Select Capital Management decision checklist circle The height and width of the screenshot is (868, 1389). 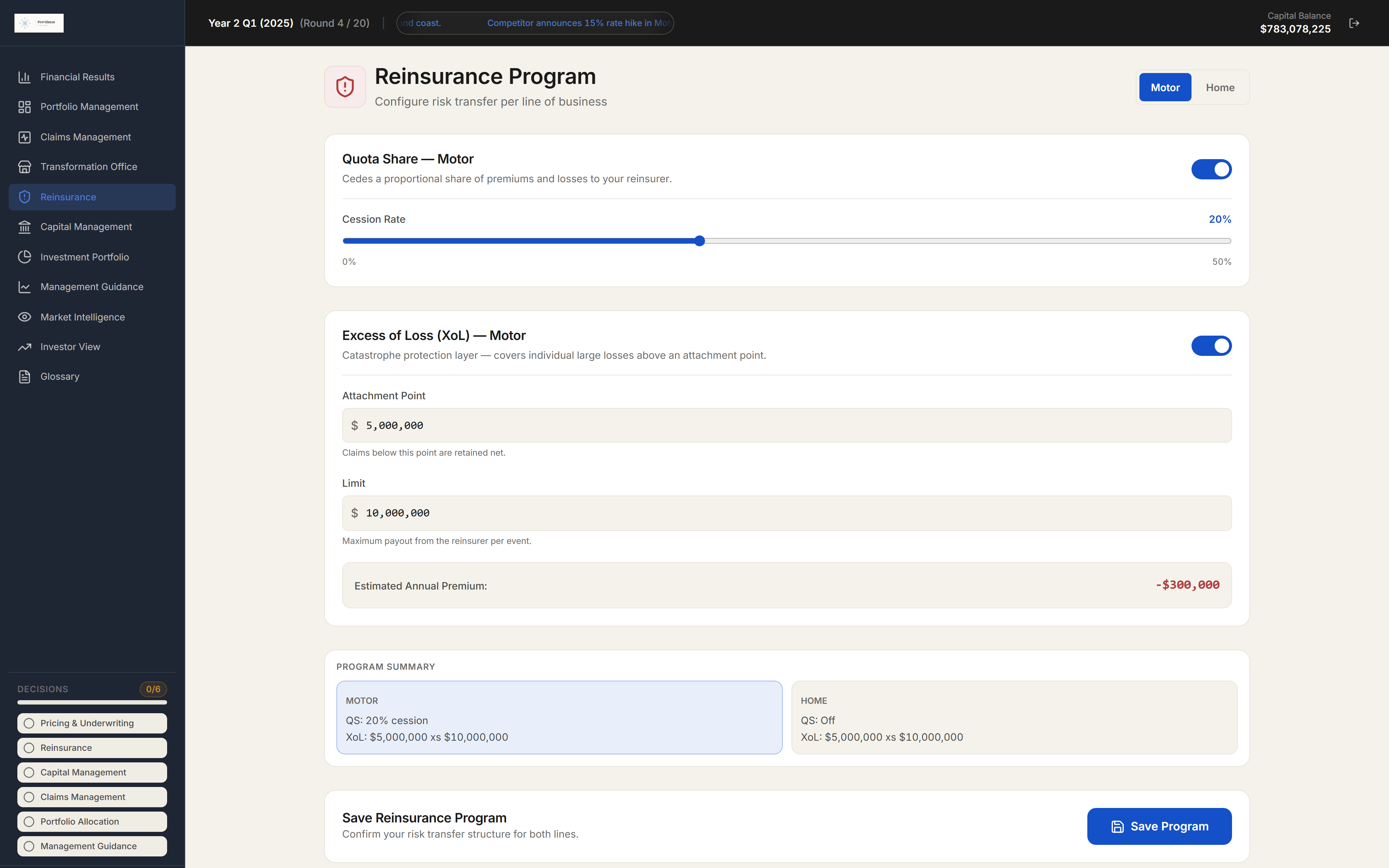pyautogui.click(x=29, y=773)
